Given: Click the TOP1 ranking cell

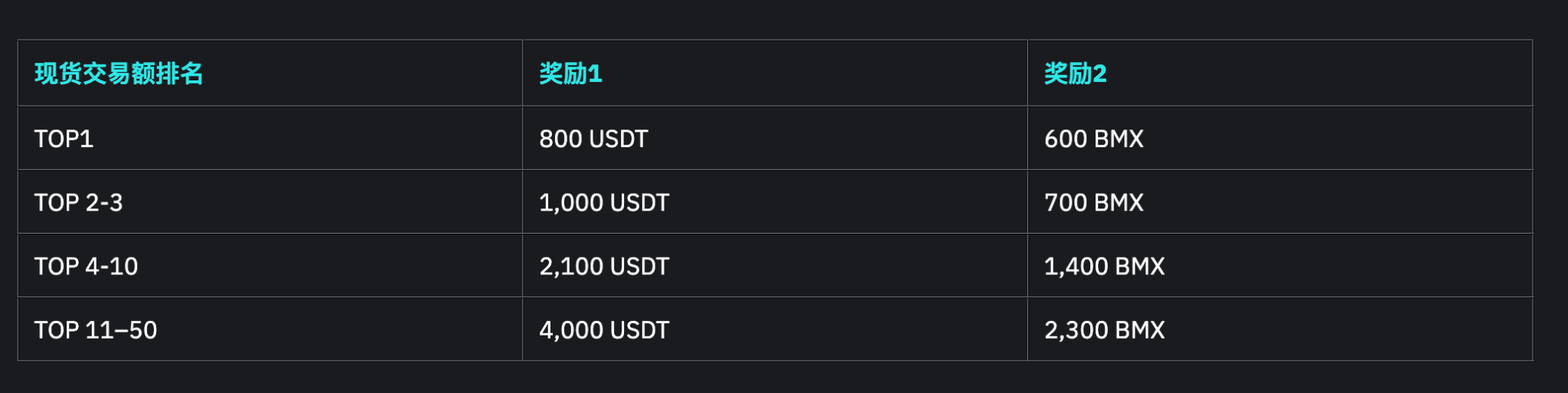Looking at the screenshot, I should (x=64, y=139).
